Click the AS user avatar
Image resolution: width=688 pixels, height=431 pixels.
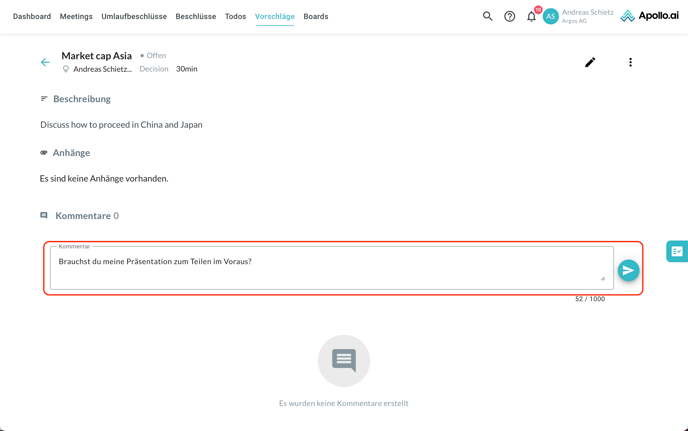click(x=551, y=16)
